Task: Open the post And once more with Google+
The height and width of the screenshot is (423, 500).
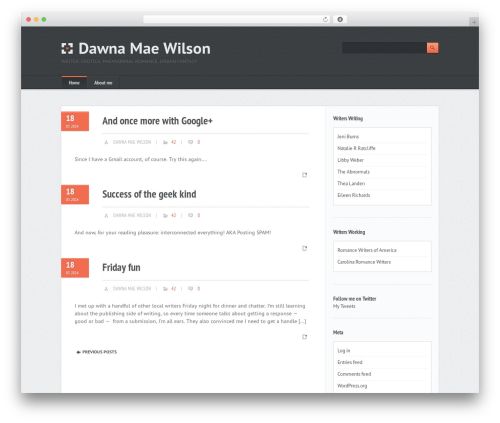Action: pyautogui.click(x=157, y=121)
